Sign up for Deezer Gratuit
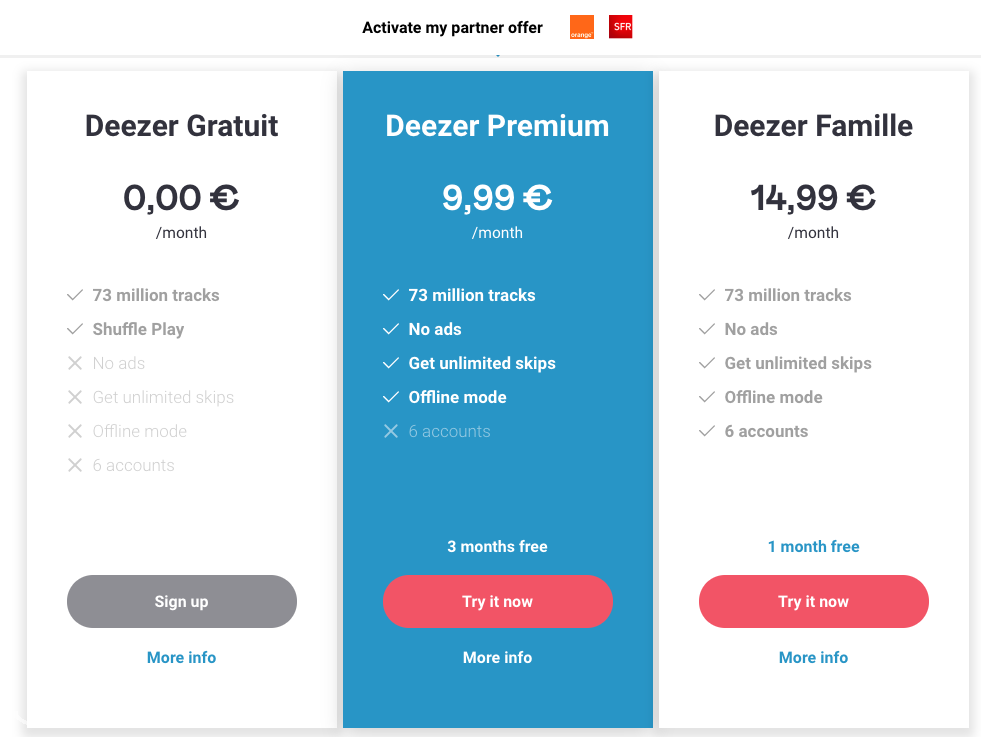This screenshot has width=981, height=737. click(x=181, y=601)
